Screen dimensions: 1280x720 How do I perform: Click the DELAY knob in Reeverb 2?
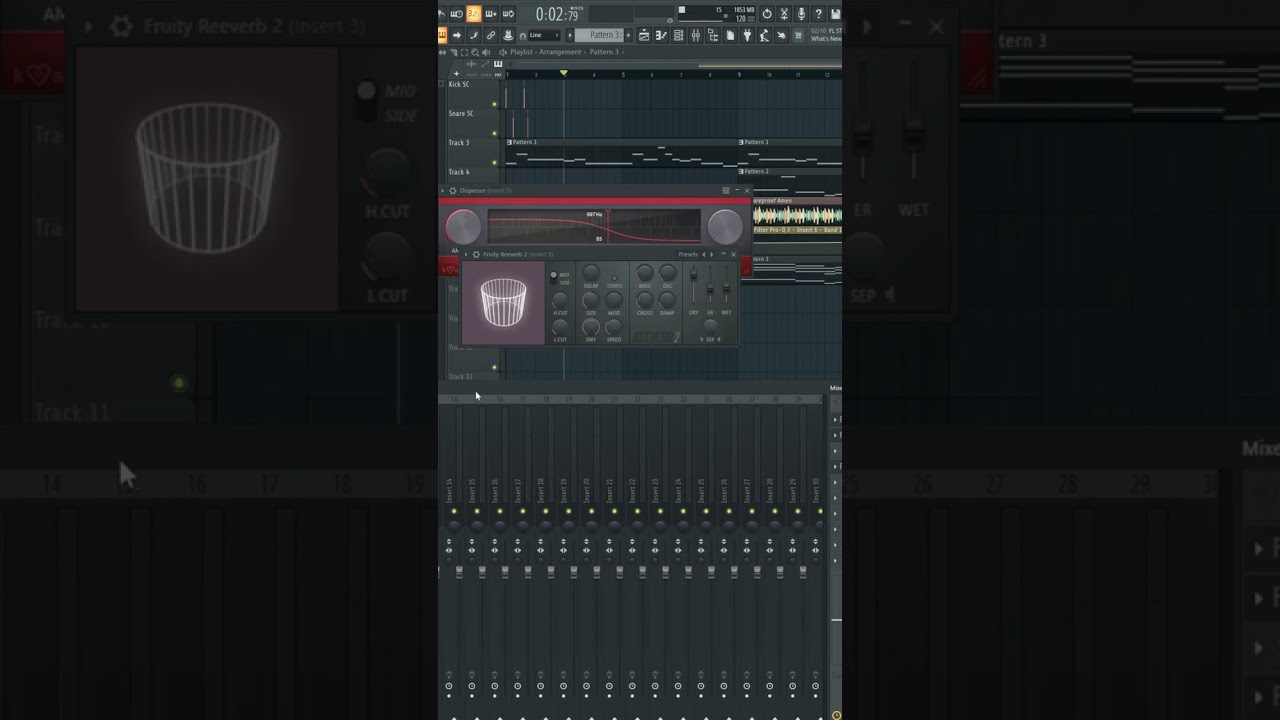coord(591,273)
